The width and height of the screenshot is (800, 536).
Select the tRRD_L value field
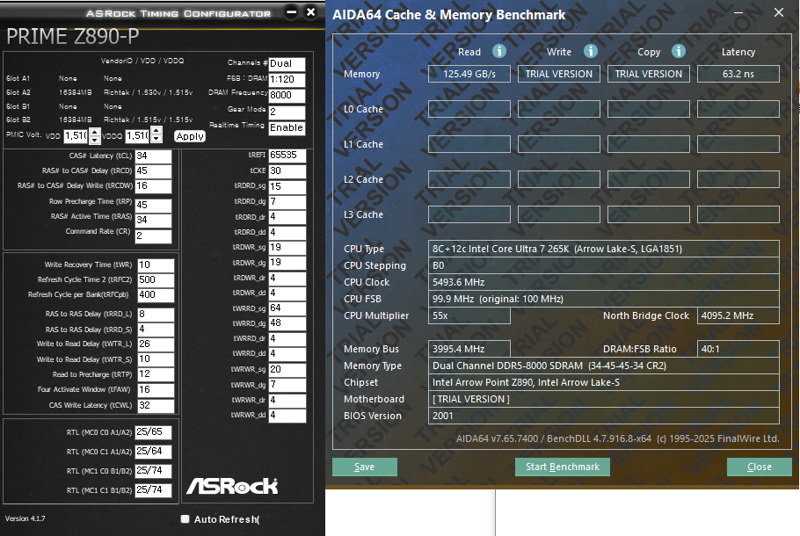coord(156,314)
